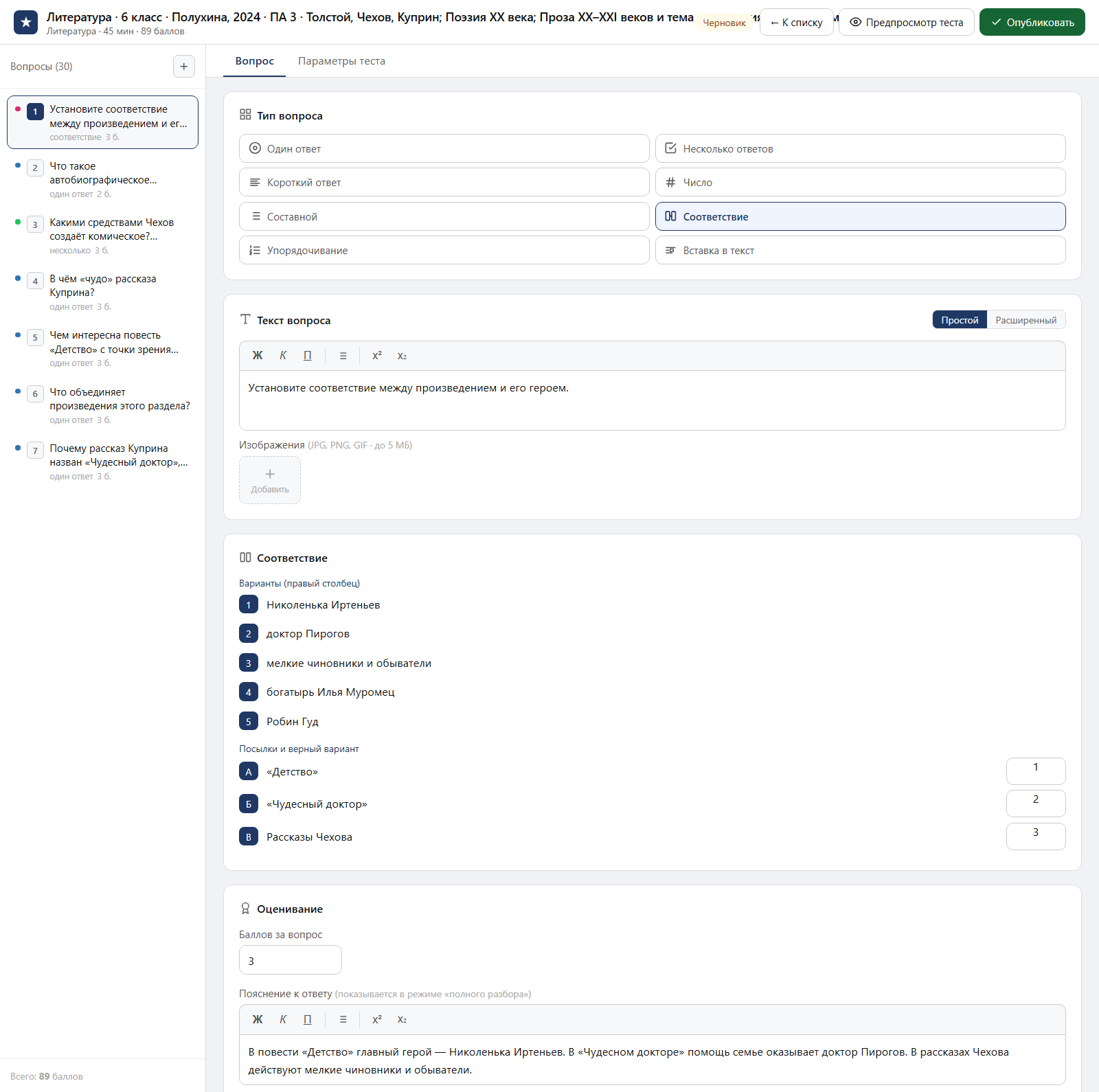Open «Предпросмотр теста»
The image size is (1099, 1092).
point(907,23)
